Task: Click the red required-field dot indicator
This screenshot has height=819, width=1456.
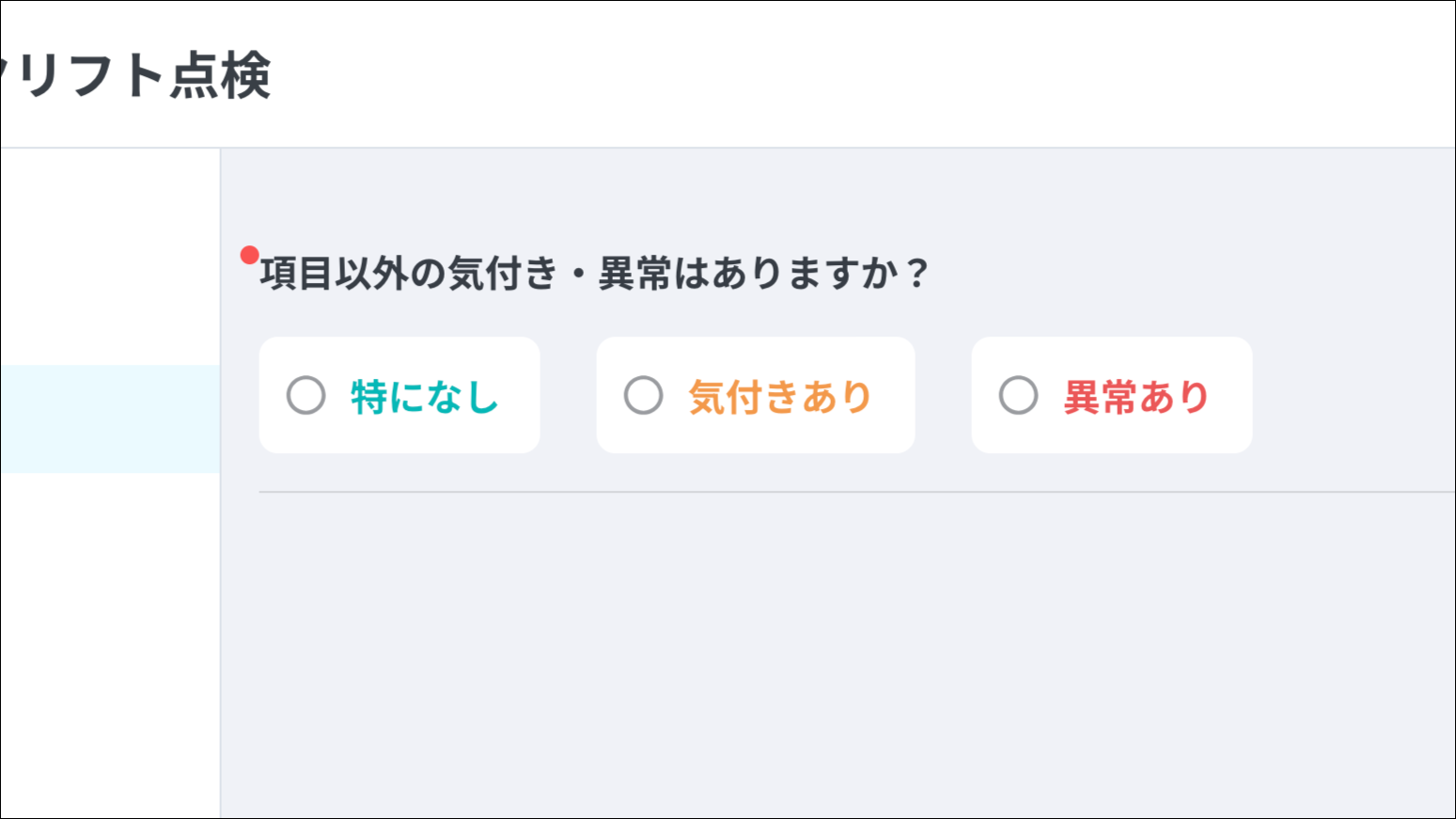Action: point(249,255)
